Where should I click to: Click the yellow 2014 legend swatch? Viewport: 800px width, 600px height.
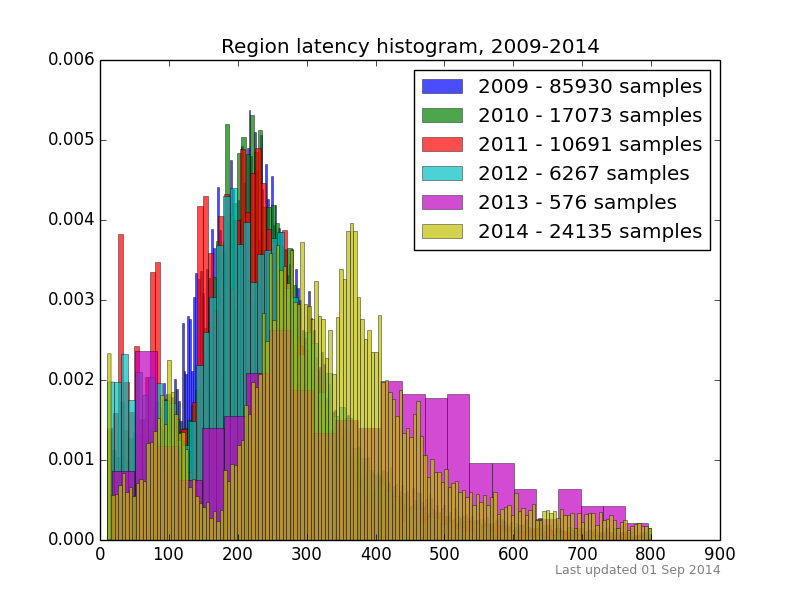tap(442, 232)
